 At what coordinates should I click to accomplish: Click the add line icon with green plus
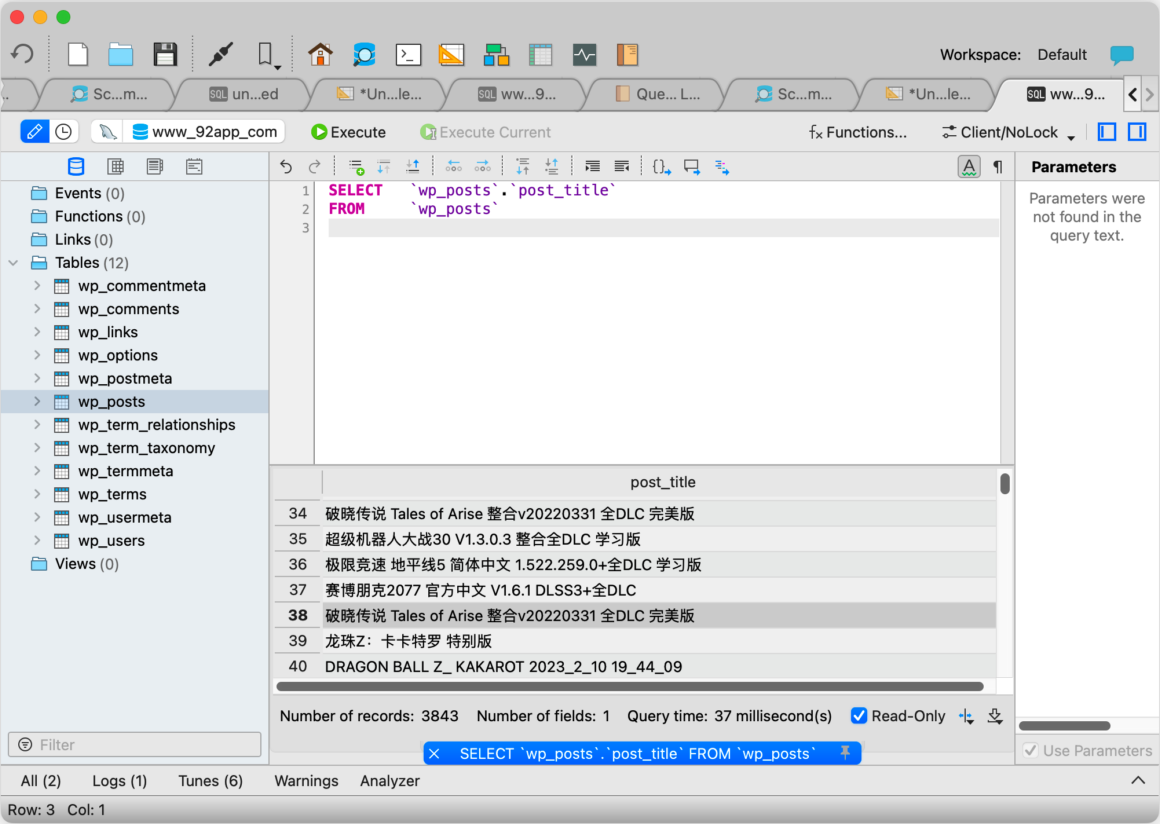click(x=356, y=166)
